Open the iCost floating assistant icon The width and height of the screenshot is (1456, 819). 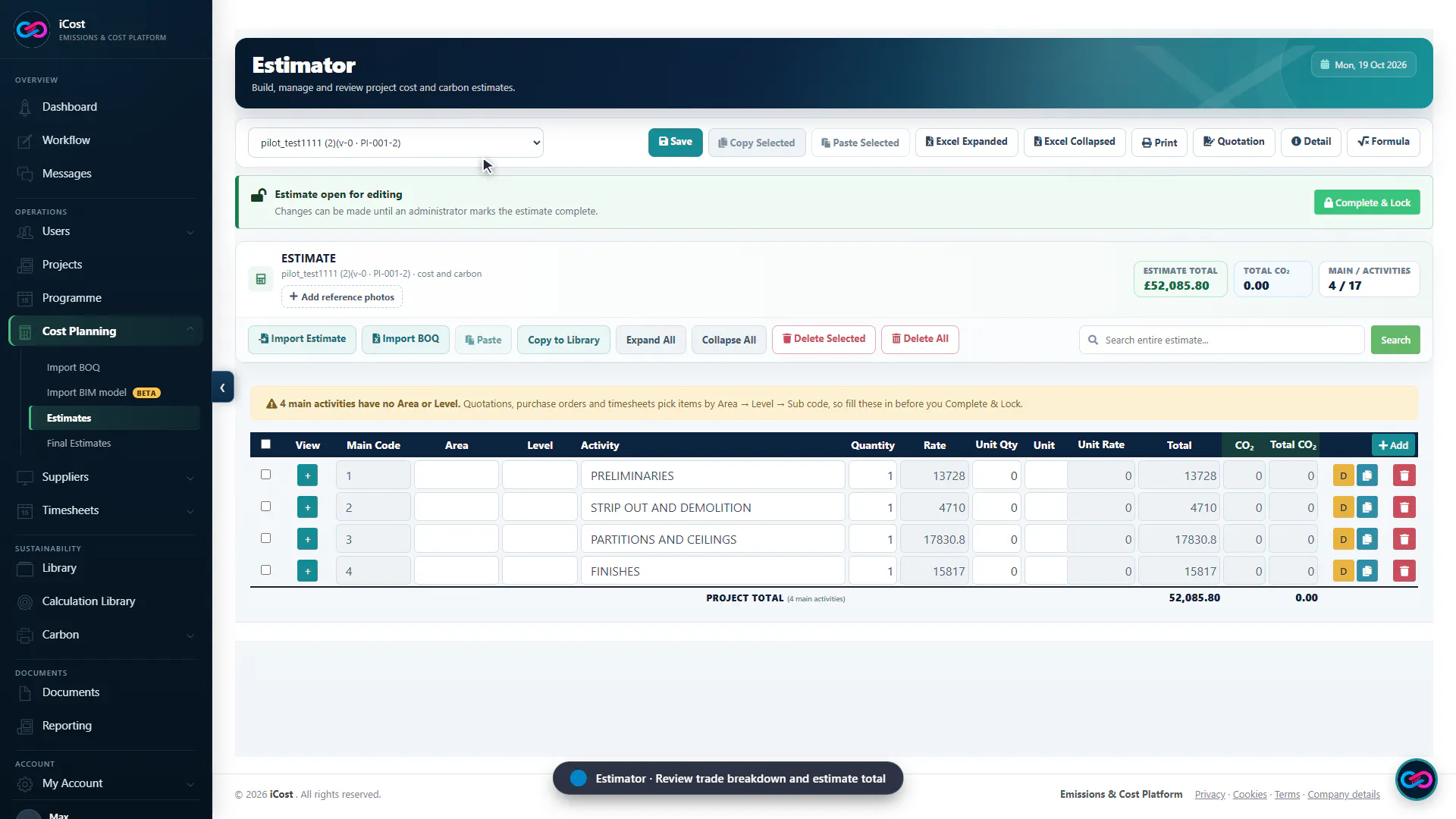[1416, 779]
